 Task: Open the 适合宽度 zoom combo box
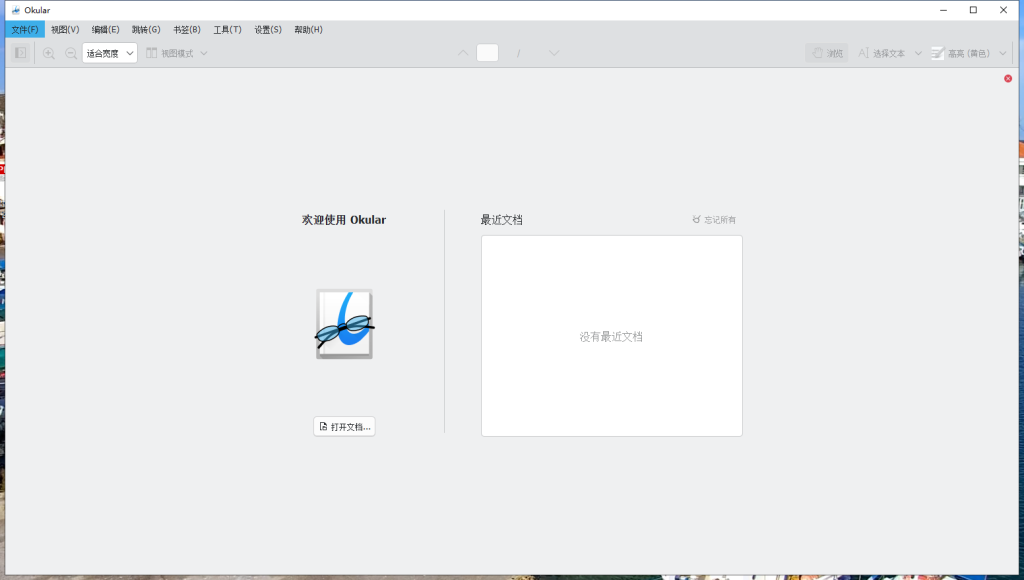(x=110, y=53)
